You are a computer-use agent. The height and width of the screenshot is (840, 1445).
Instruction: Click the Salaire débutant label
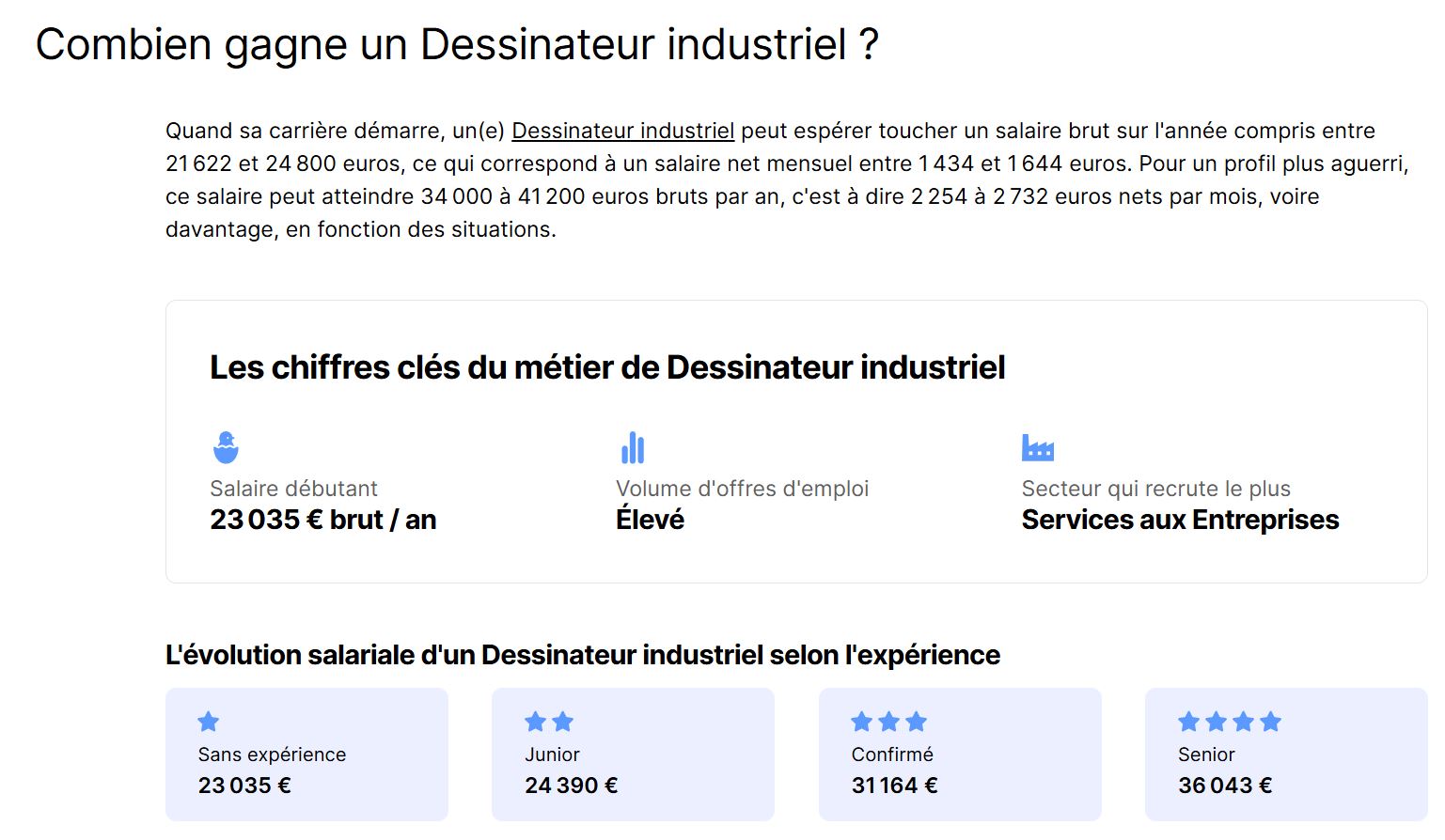point(293,489)
